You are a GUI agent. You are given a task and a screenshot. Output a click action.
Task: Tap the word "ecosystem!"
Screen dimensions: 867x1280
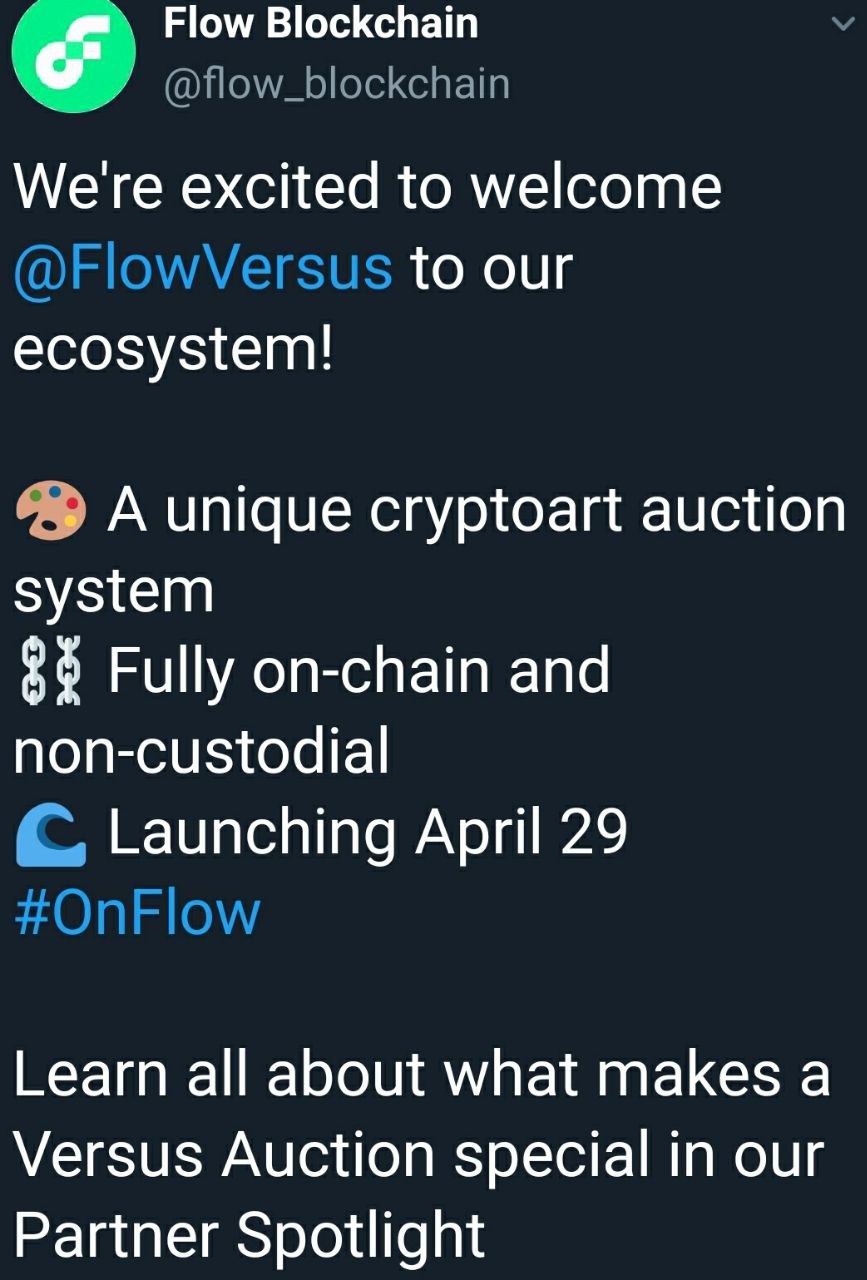(x=173, y=350)
